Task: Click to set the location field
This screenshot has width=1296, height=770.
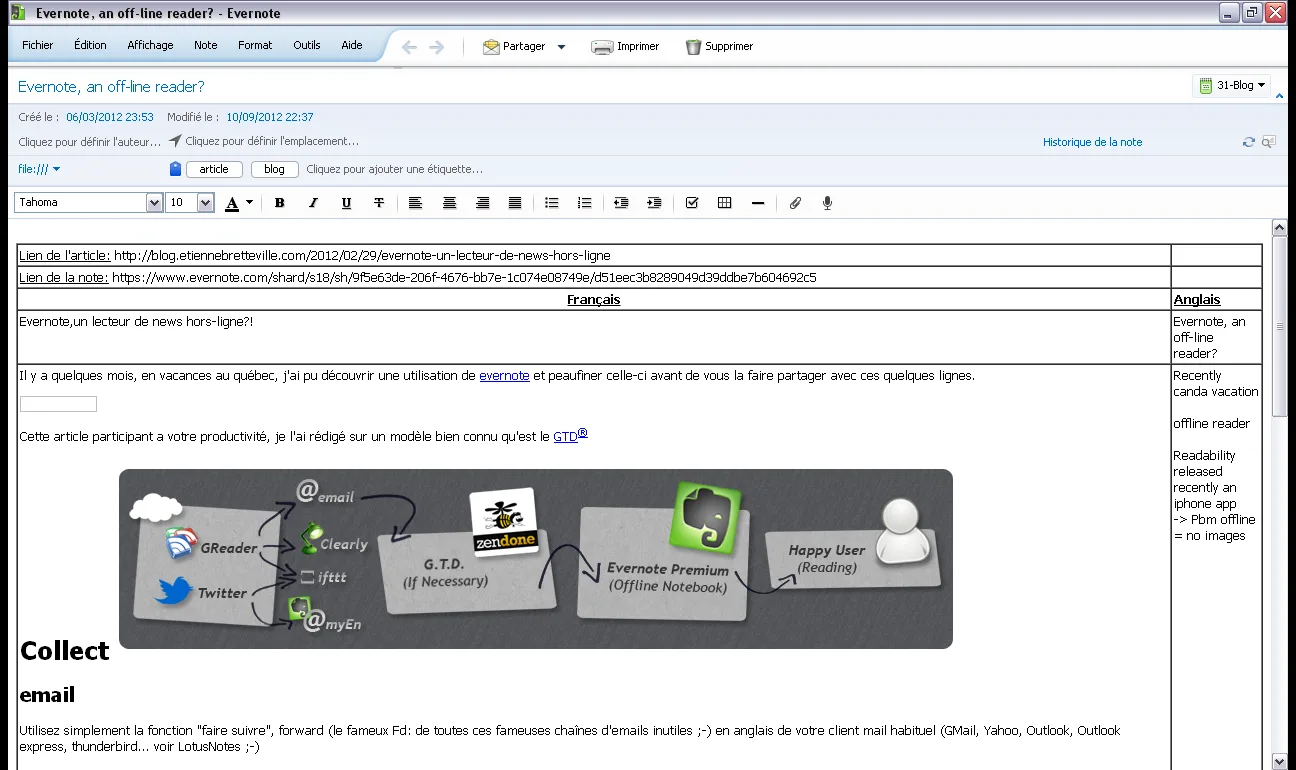Action: [x=271, y=142]
